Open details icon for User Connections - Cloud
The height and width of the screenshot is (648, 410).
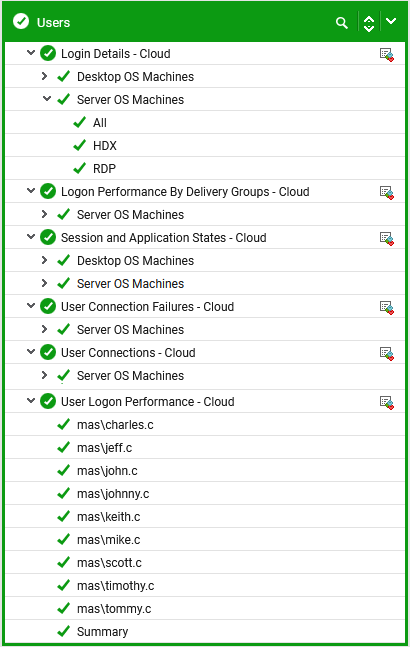(x=387, y=353)
